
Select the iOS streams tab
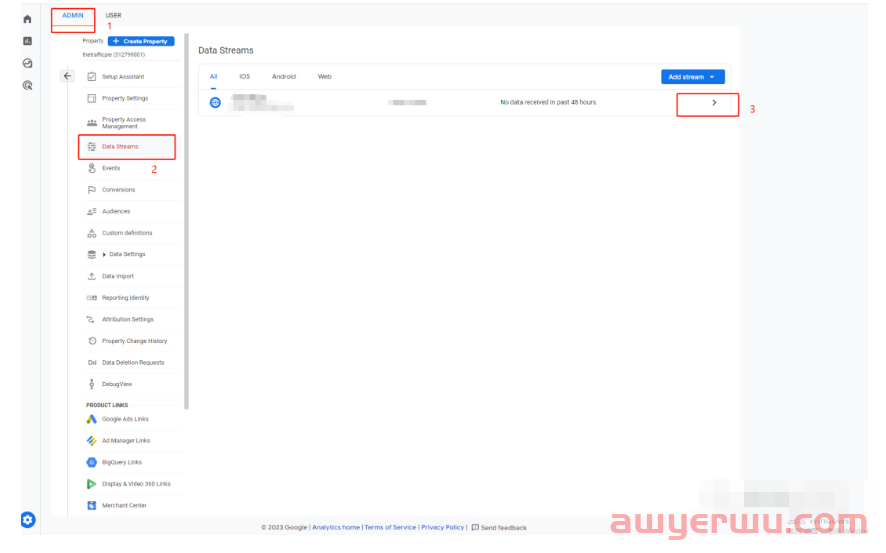(244, 77)
